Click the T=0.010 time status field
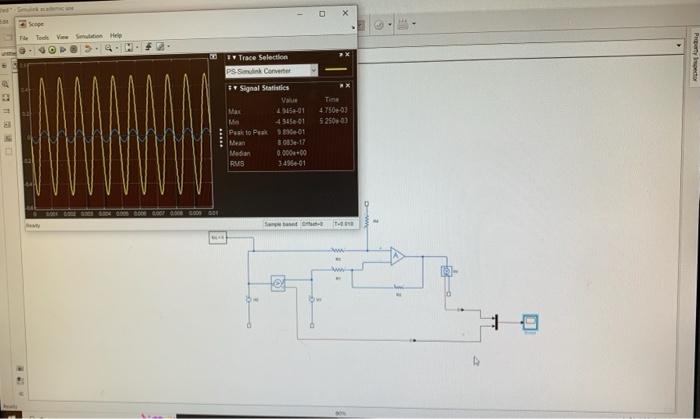This screenshot has width=700, height=419. [344, 223]
